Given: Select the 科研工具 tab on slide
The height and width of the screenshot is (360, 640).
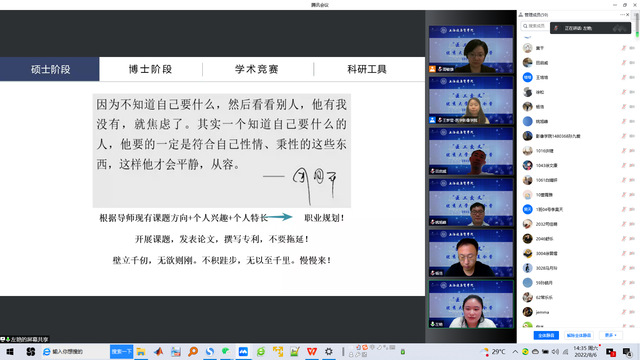Looking at the screenshot, I should [367, 69].
